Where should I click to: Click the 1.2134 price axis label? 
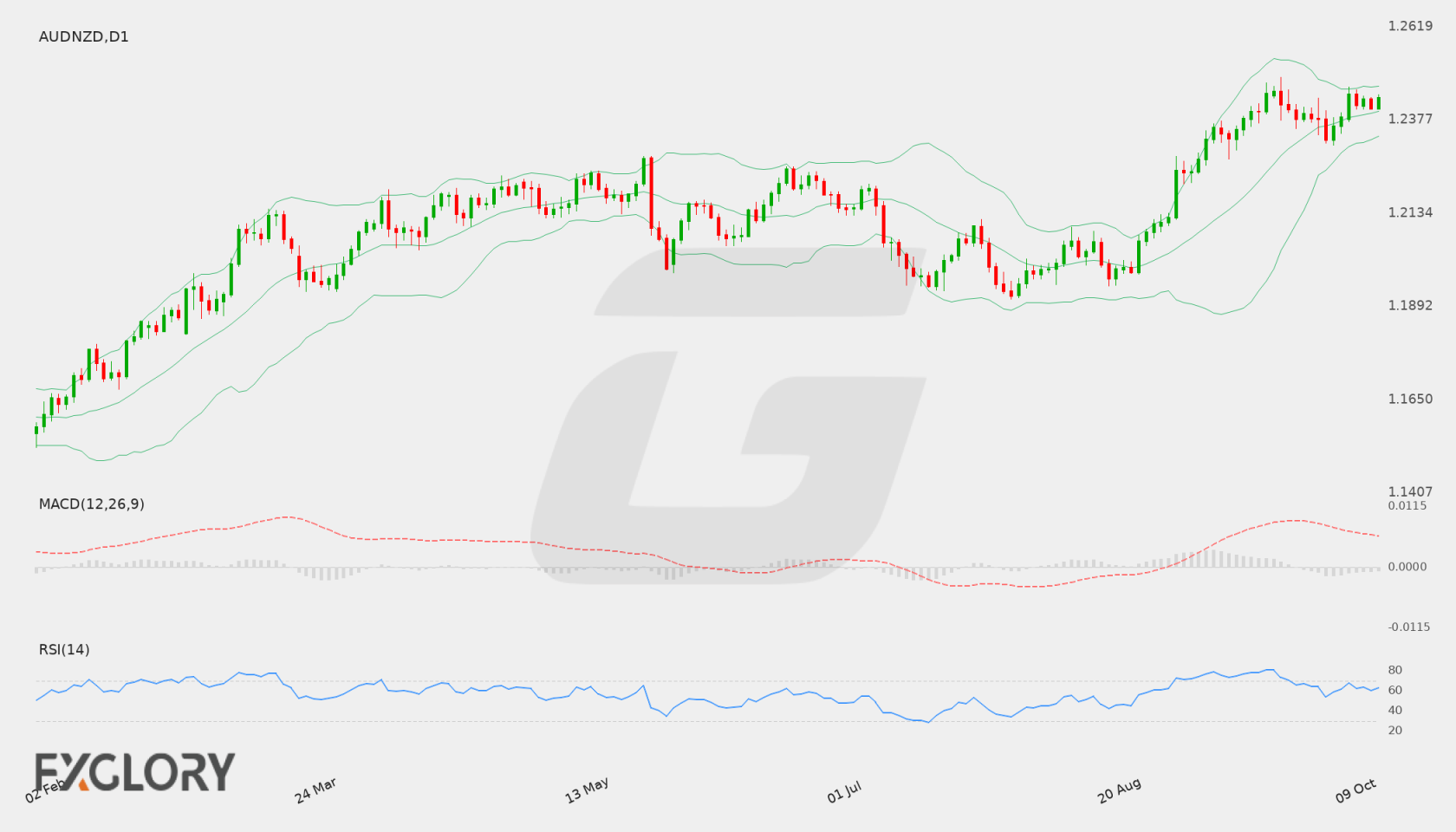click(1410, 212)
